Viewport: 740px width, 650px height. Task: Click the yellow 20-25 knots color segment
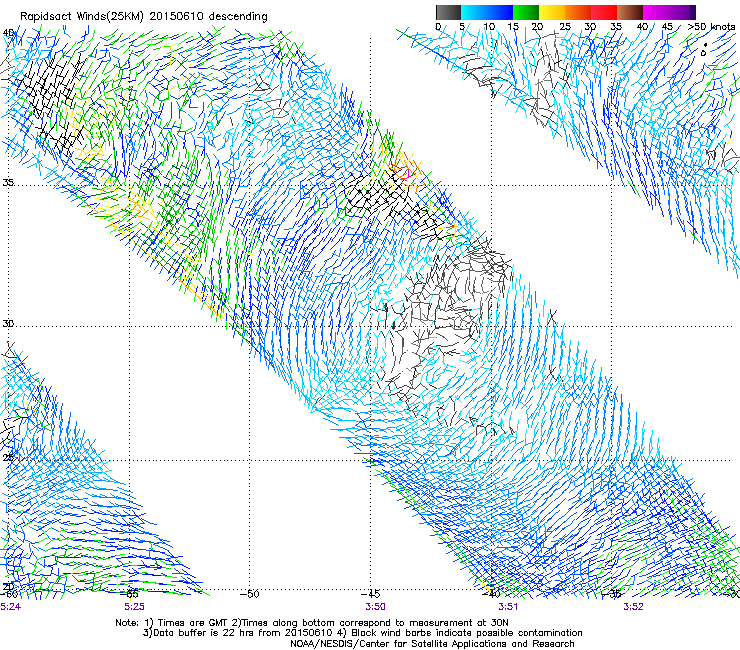click(552, 12)
